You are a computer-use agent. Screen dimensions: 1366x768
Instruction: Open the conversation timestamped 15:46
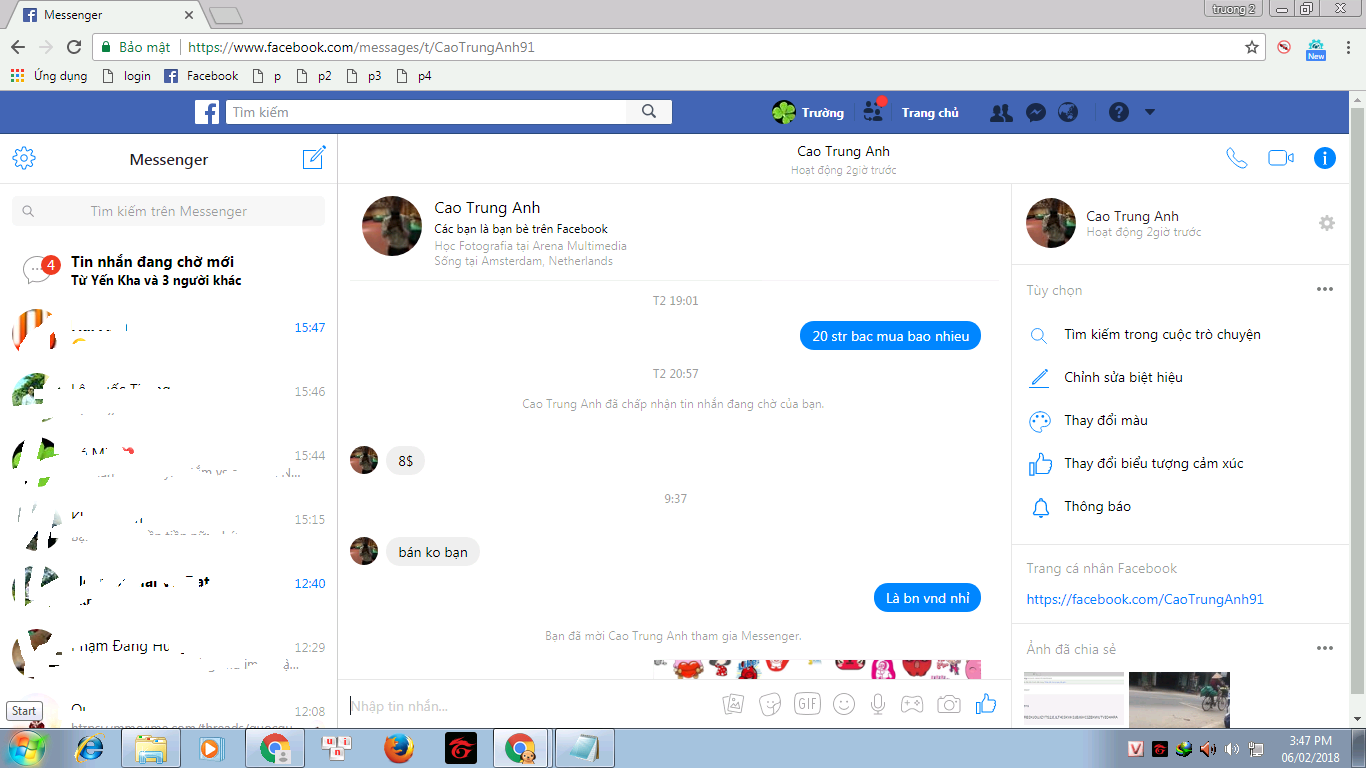pos(169,396)
